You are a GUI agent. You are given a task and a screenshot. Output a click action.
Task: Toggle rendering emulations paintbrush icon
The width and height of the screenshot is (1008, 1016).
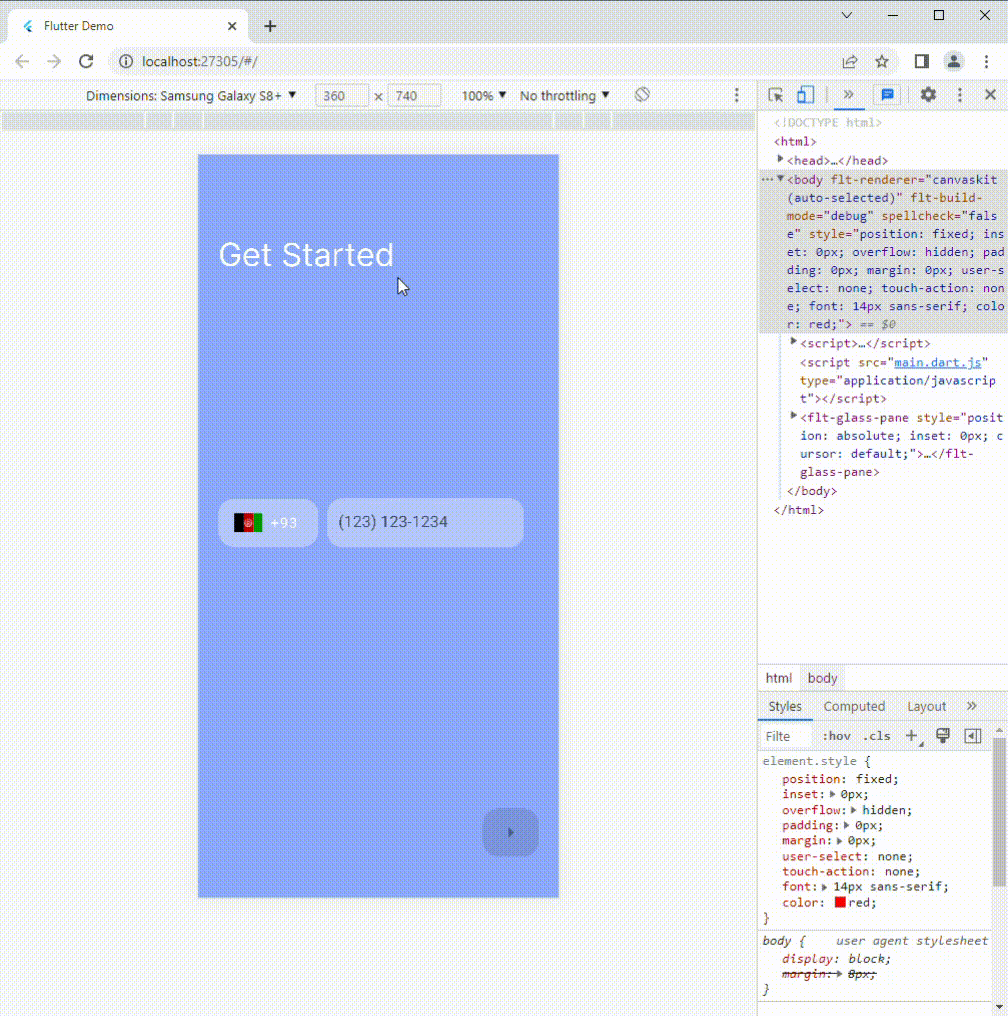(x=943, y=735)
